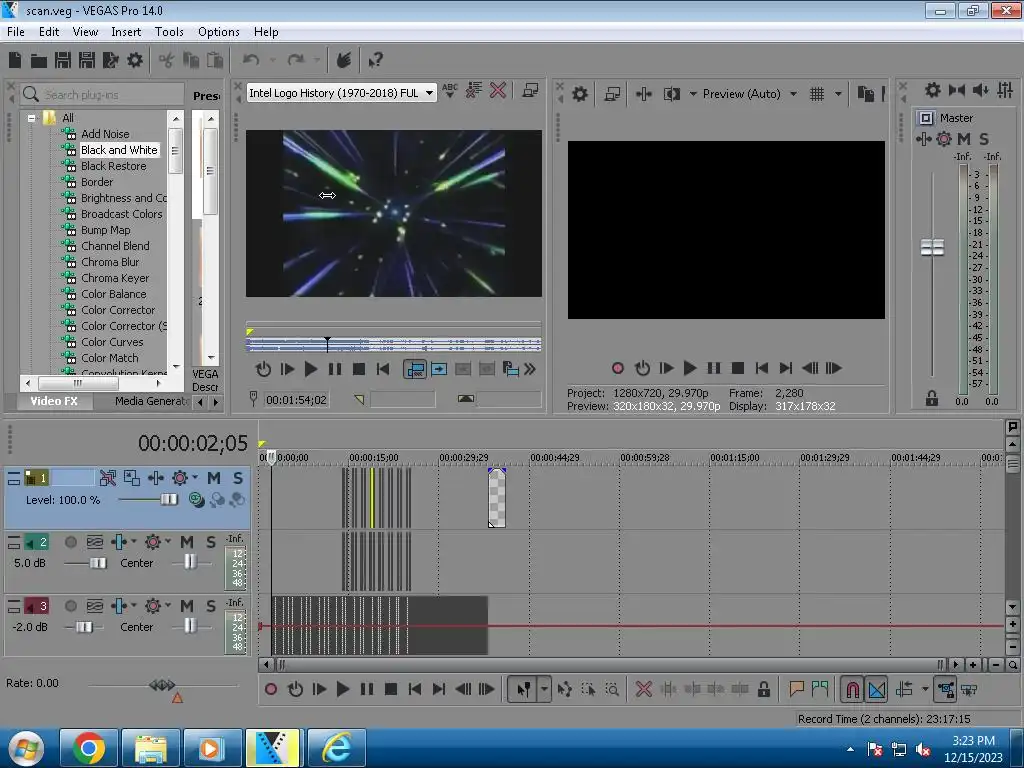The width and height of the screenshot is (1024, 768).
Task: Copy snapshot to clipboard icon in preview
Action: tap(865, 94)
